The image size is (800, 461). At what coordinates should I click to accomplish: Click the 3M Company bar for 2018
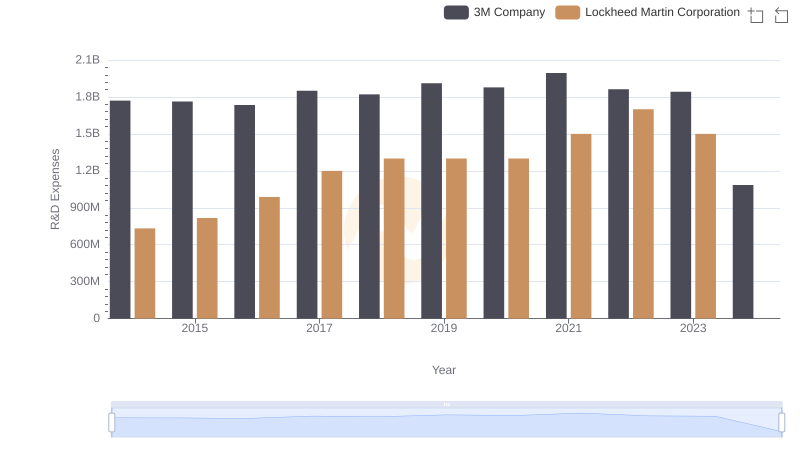[x=369, y=207]
